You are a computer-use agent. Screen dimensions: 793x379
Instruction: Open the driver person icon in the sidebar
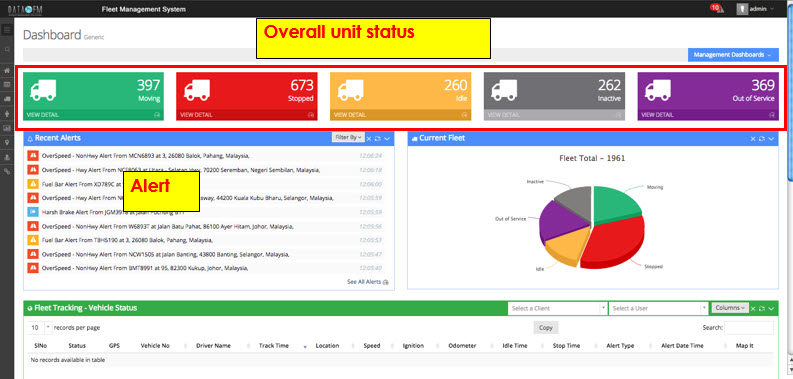7,114
